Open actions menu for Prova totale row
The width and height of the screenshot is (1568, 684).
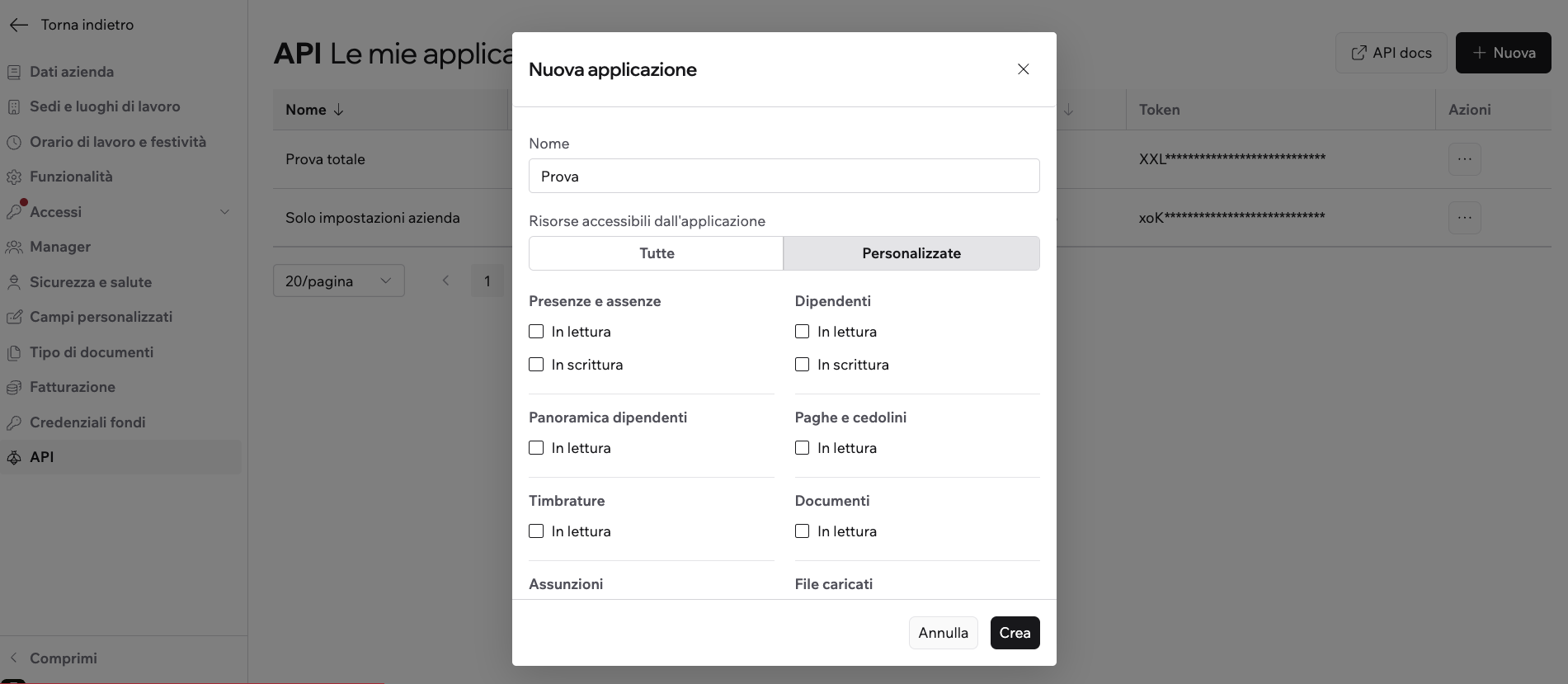coord(1464,159)
